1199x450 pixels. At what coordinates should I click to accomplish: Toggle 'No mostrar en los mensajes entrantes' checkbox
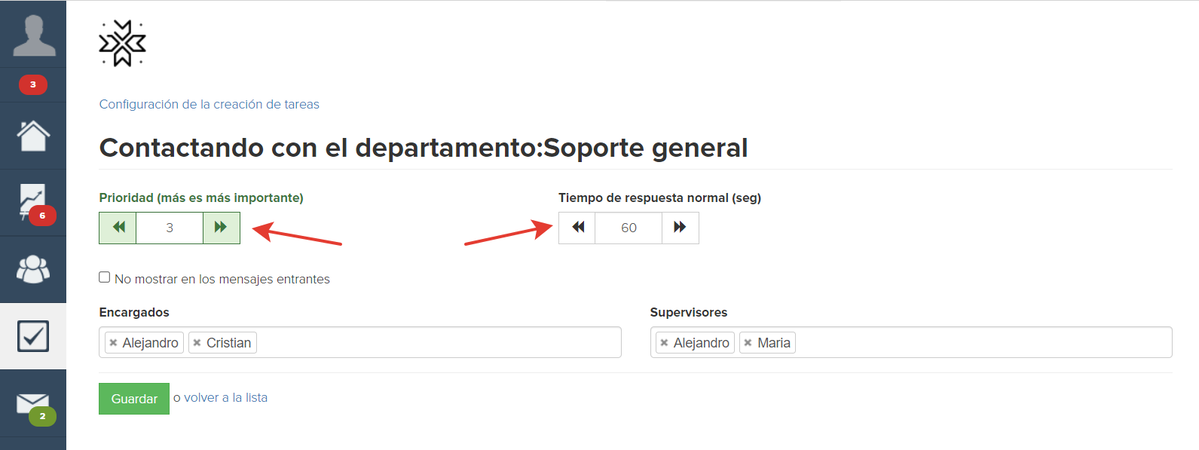(x=105, y=278)
